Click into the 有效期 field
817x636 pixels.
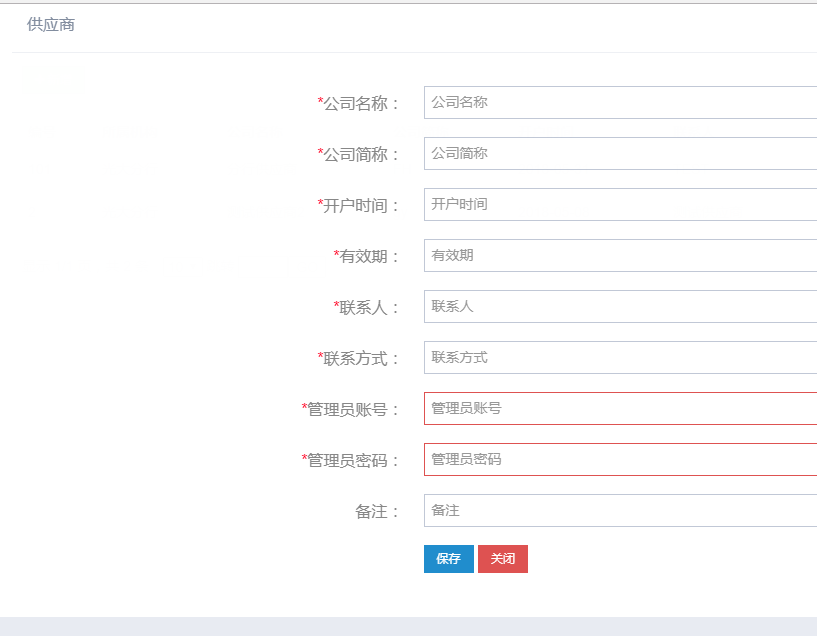621,256
